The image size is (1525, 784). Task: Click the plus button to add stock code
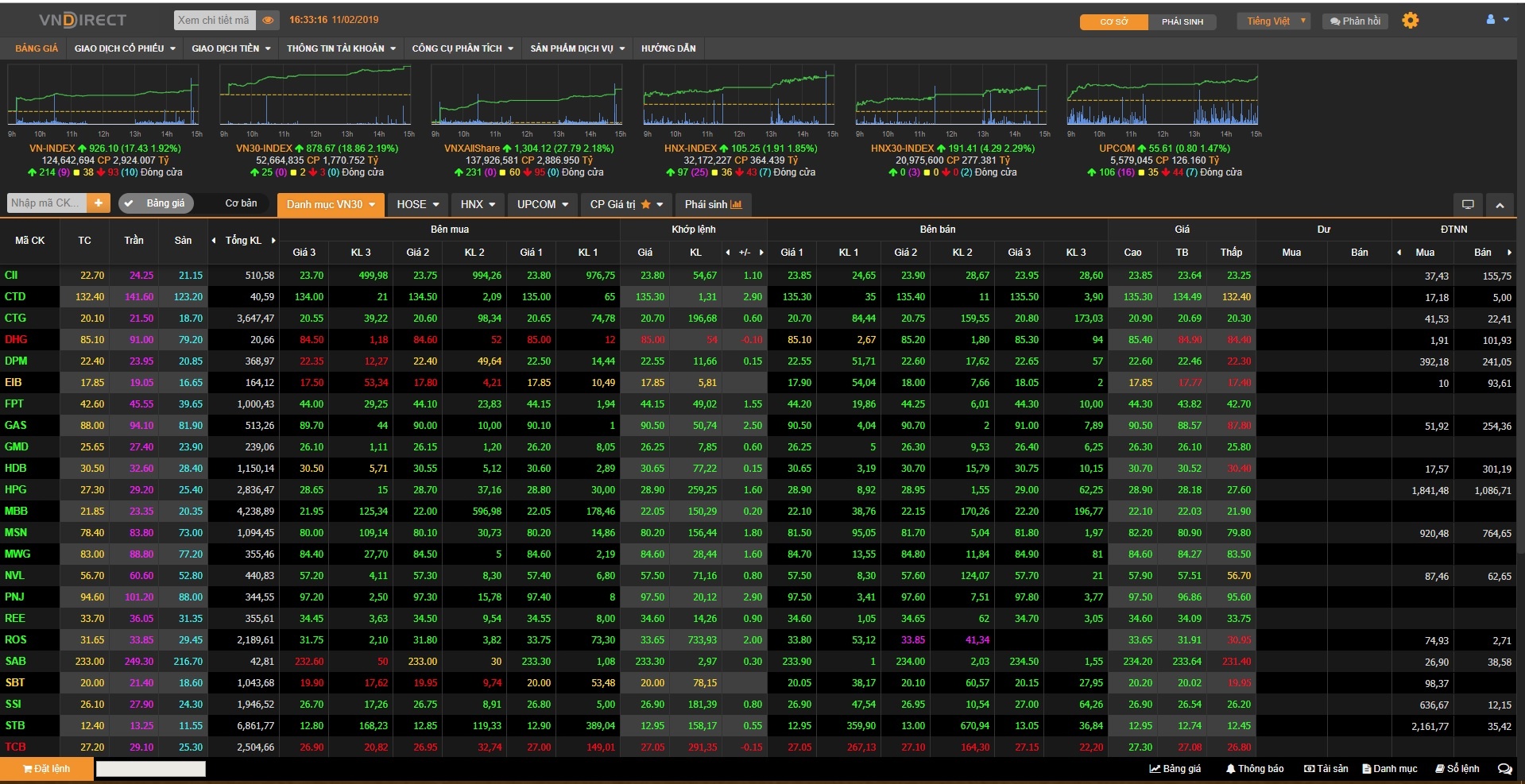[x=99, y=203]
